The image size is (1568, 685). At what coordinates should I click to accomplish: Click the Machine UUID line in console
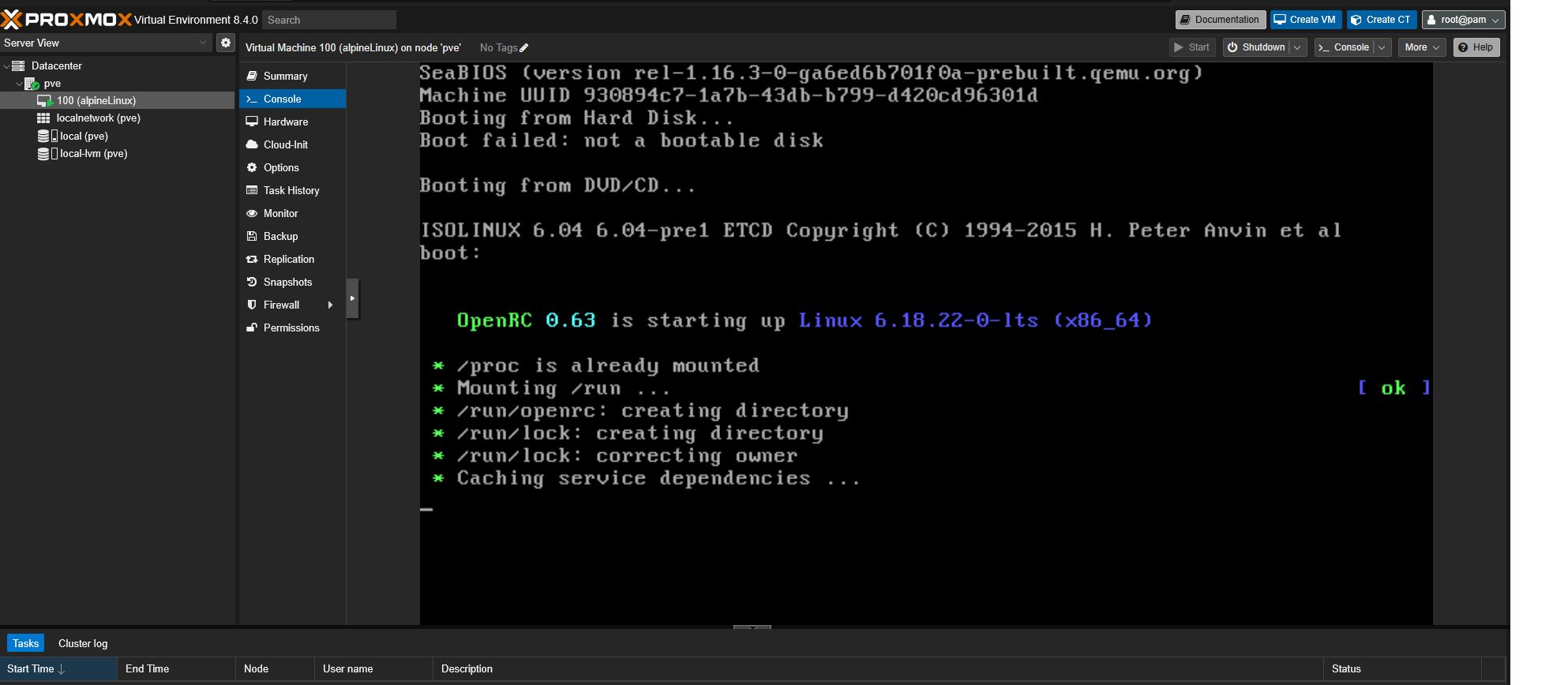tap(729, 95)
